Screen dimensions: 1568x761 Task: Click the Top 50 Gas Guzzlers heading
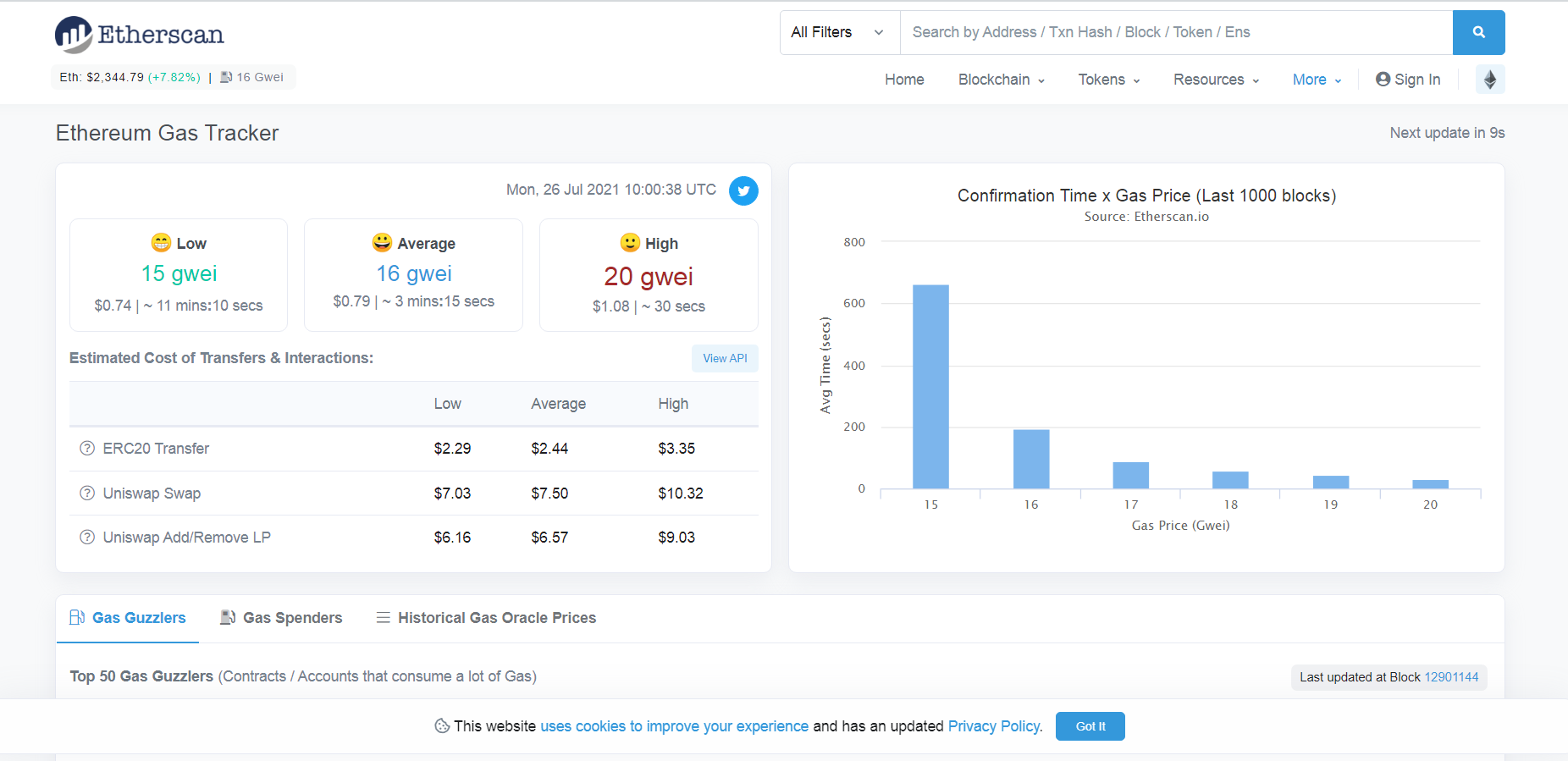141,676
